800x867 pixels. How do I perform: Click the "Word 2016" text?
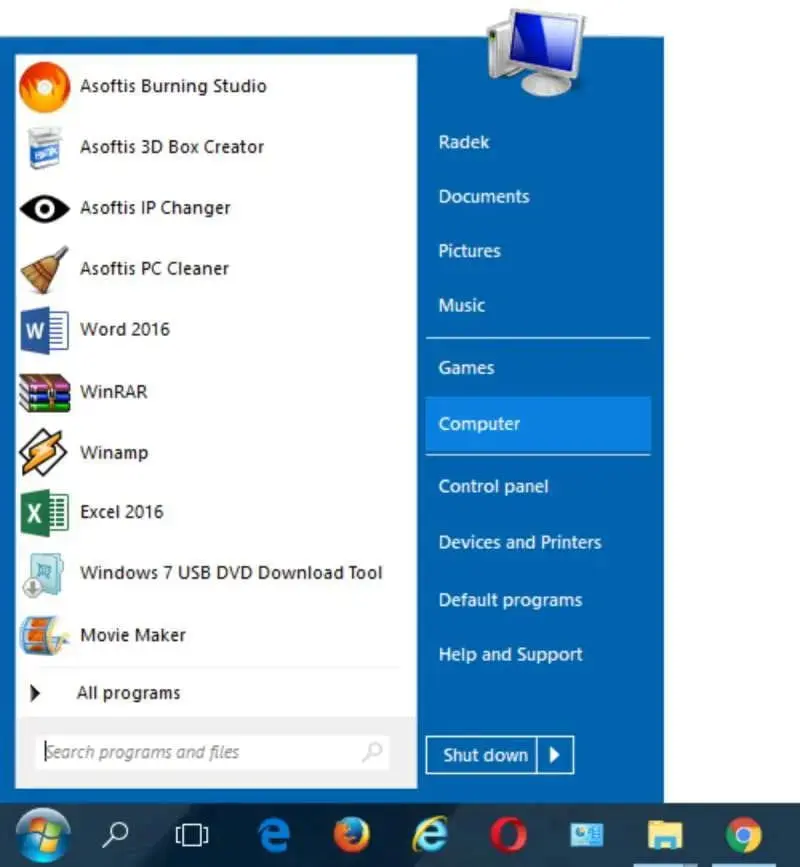(x=125, y=330)
